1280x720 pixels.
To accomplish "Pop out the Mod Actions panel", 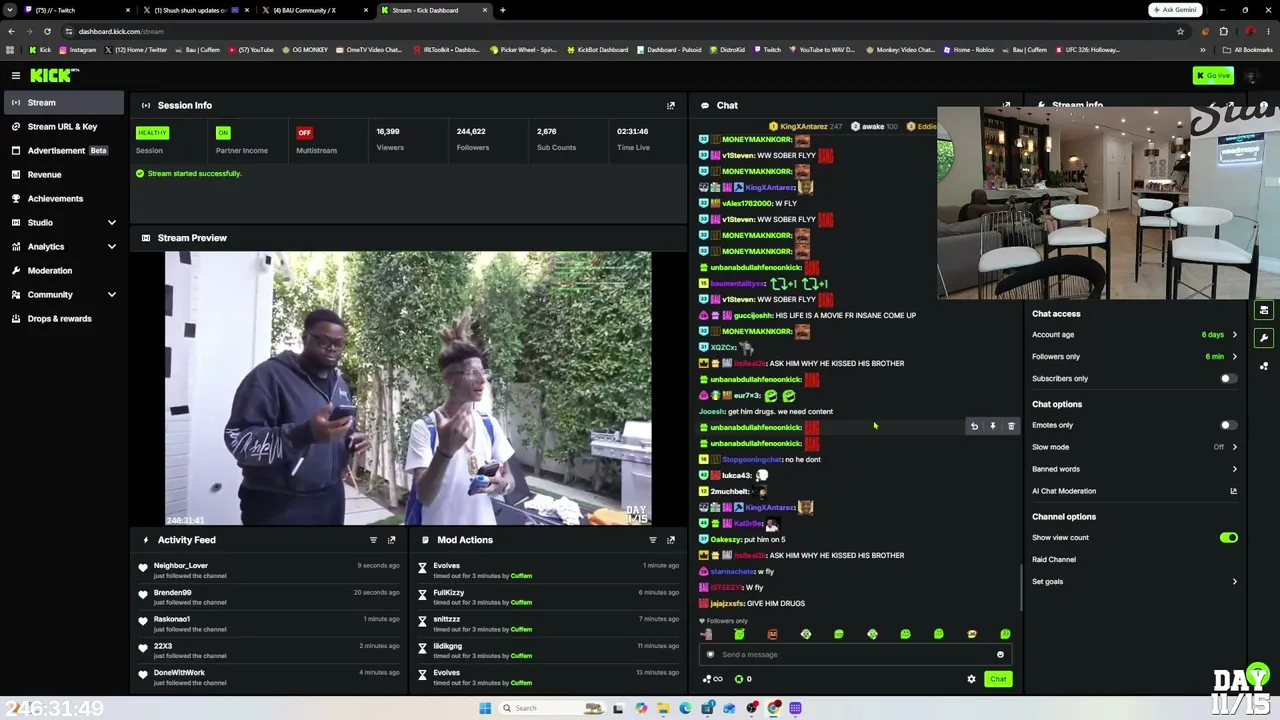I will coord(671,540).
